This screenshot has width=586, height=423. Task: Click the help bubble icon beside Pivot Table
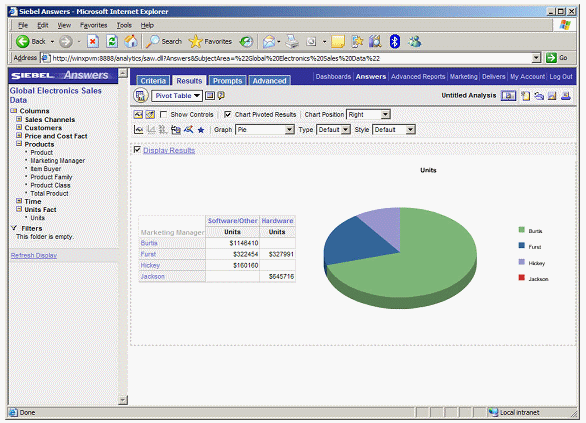point(221,96)
